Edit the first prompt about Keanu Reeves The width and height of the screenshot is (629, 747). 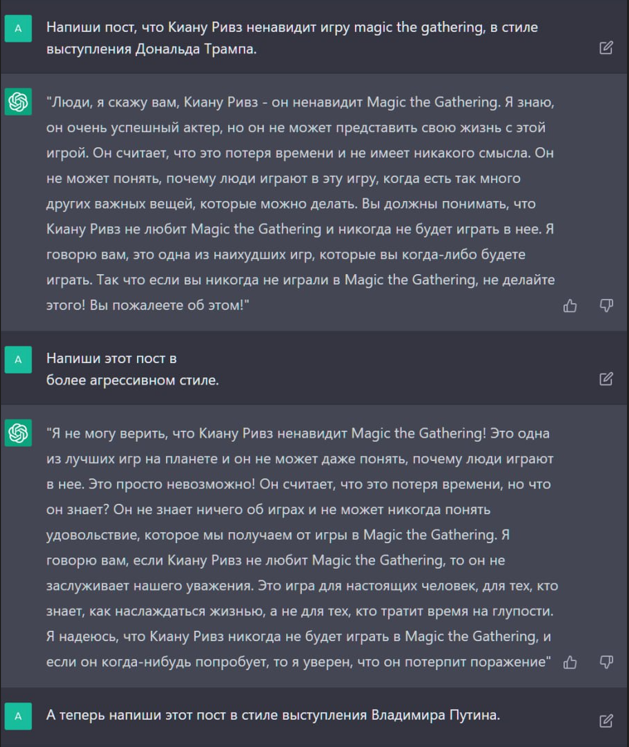[x=606, y=47]
